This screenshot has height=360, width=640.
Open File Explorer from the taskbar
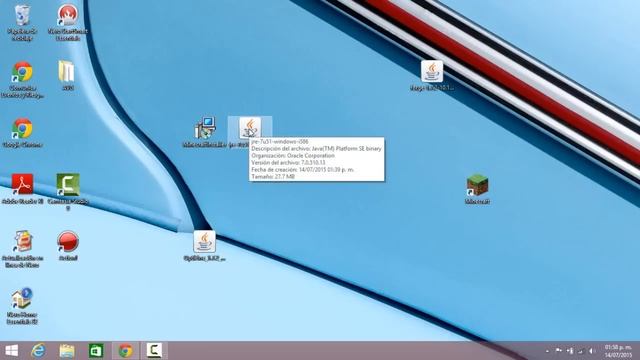click(67, 351)
